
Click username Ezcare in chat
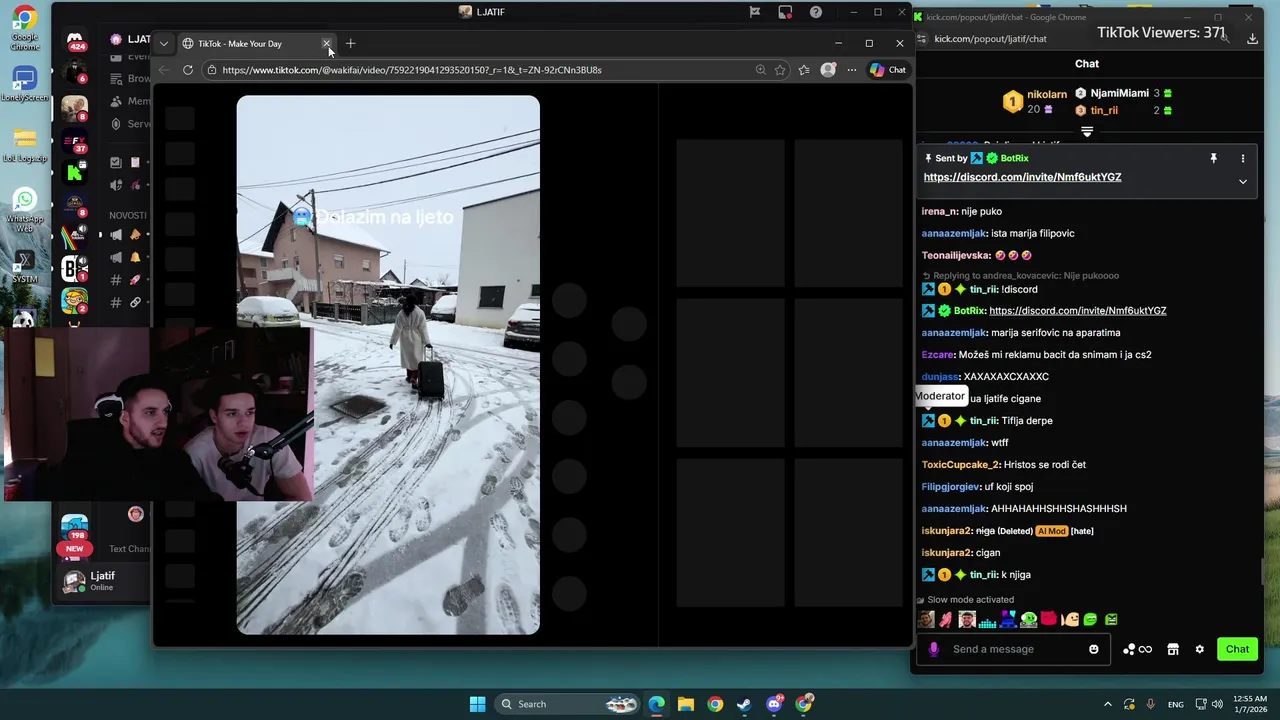click(x=937, y=355)
